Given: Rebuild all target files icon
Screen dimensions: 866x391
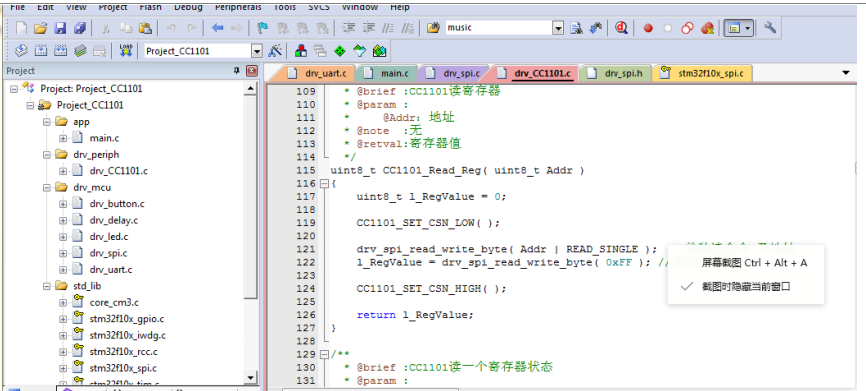Looking at the screenshot, I should click(x=60, y=51).
